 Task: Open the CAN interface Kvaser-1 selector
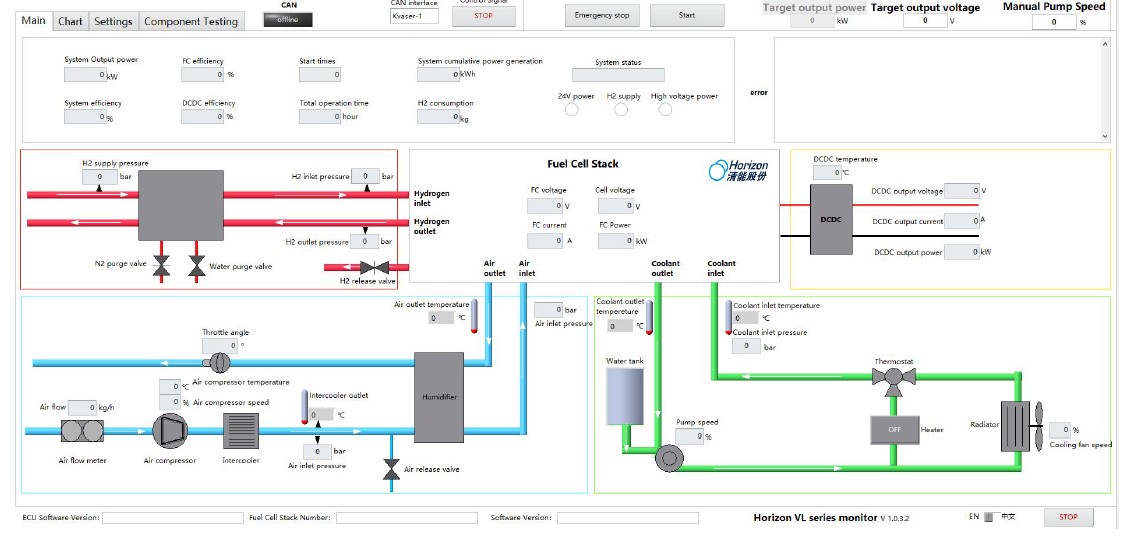pos(414,16)
